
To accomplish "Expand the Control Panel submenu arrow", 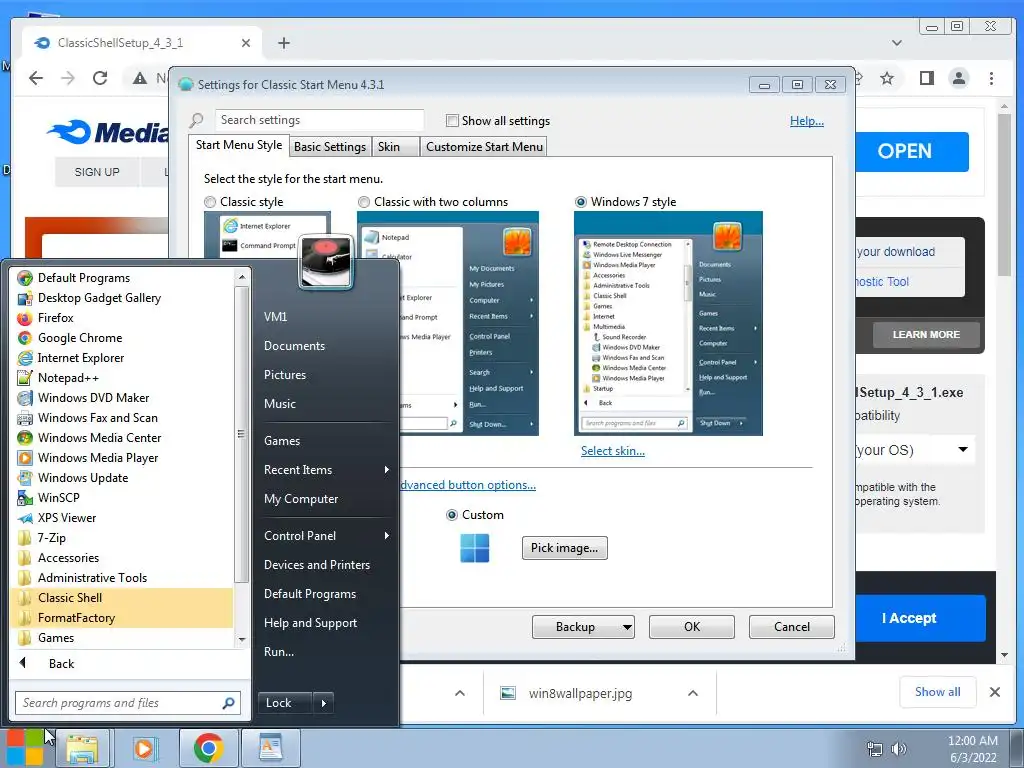I will pyautogui.click(x=387, y=536).
